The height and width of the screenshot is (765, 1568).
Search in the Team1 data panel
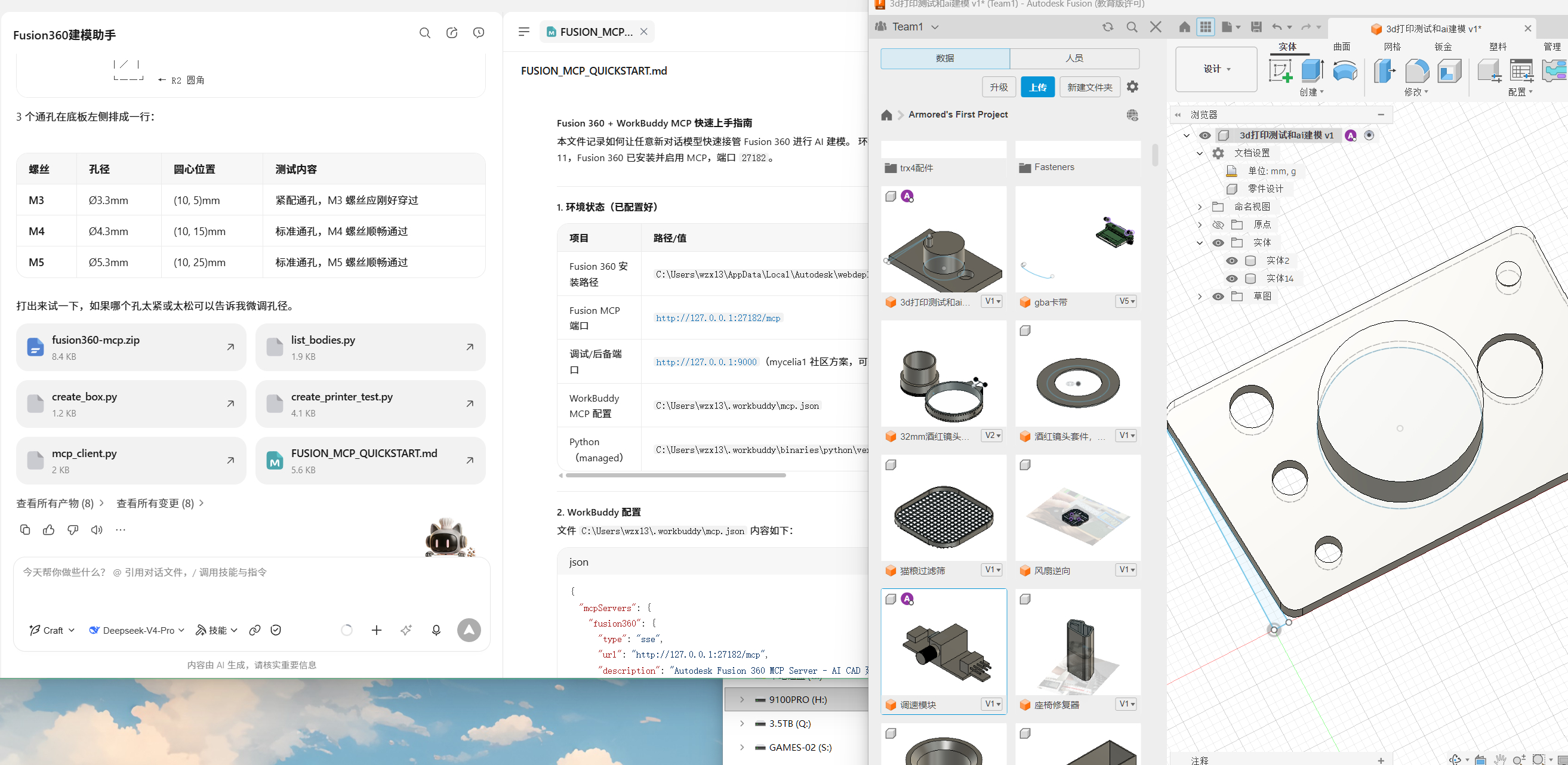[1132, 27]
